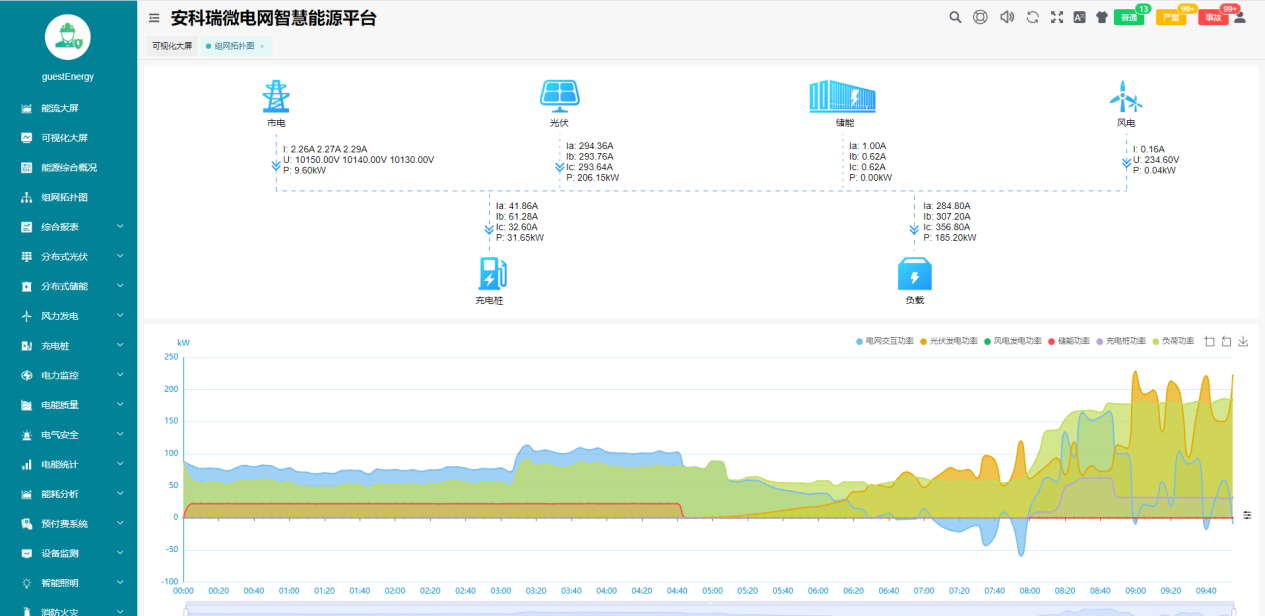
Task: Click the search magnifier icon in header
Action: (955, 17)
